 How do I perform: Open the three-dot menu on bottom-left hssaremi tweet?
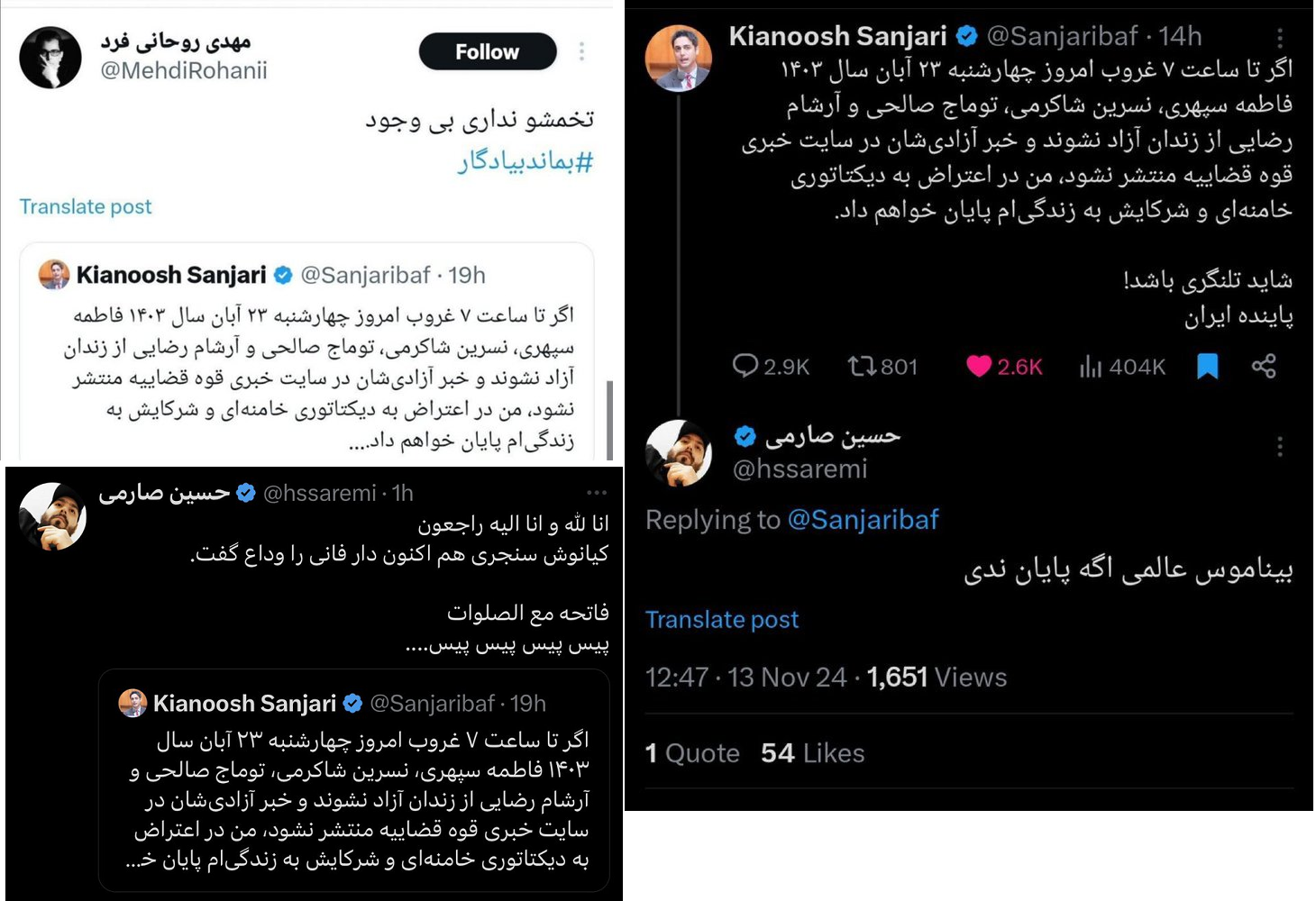click(x=597, y=493)
